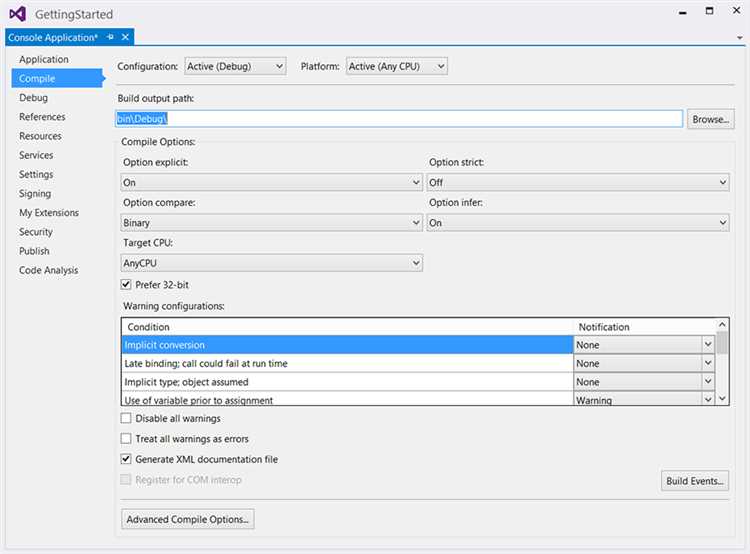Open the Application settings page

coord(44,59)
